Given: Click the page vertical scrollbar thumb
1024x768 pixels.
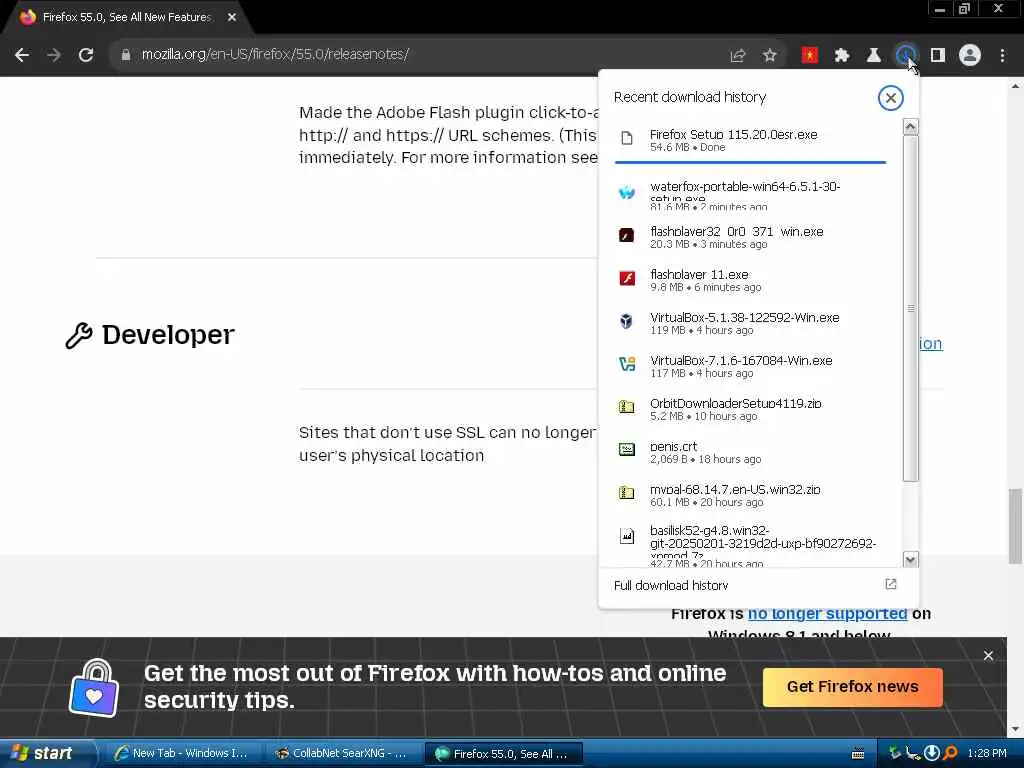Looking at the screenshot, I should pos(1015,526).
